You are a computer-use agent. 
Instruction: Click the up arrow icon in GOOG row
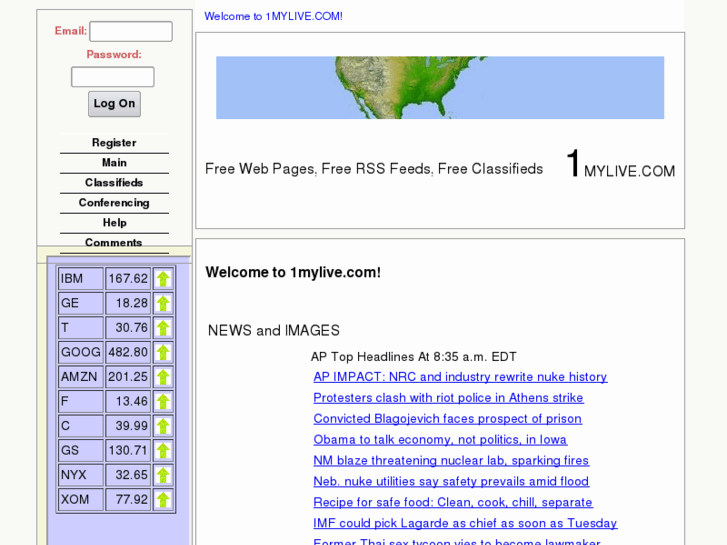coord(163,353)
